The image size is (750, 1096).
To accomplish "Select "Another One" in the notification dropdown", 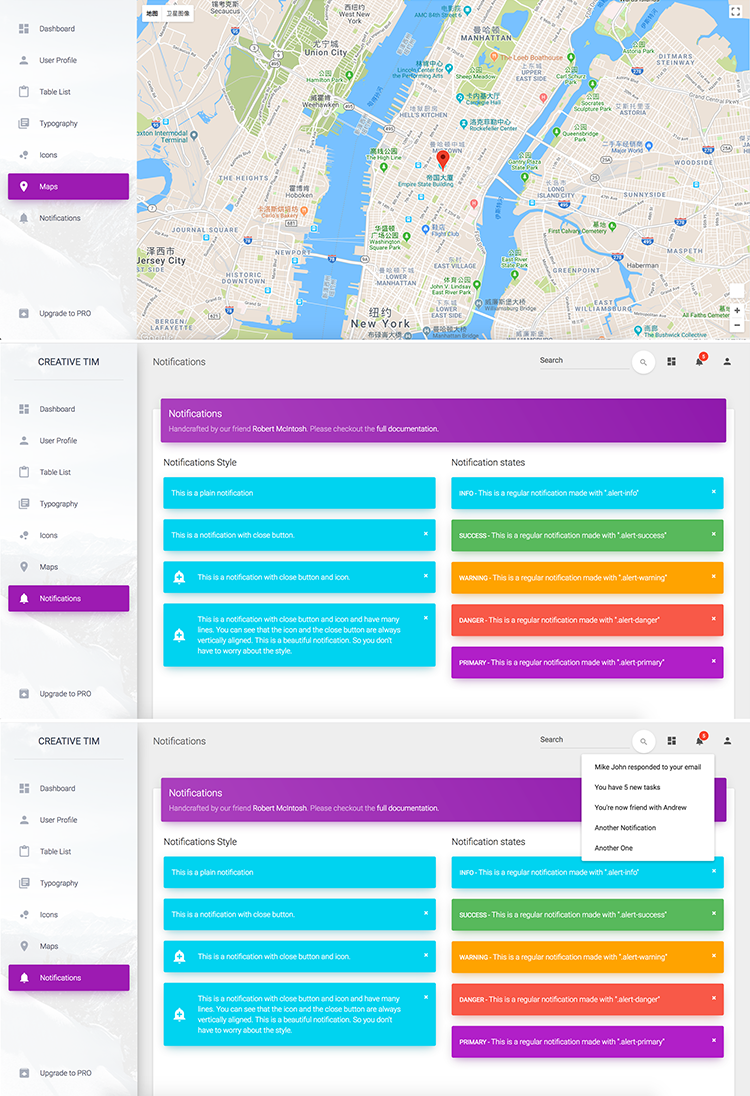I will (613, 848).
